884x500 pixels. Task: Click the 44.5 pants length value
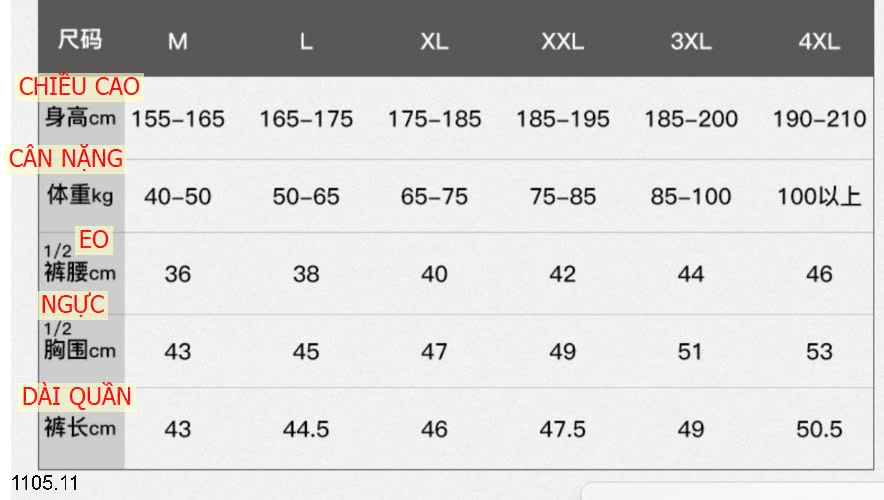pos(306,429)
